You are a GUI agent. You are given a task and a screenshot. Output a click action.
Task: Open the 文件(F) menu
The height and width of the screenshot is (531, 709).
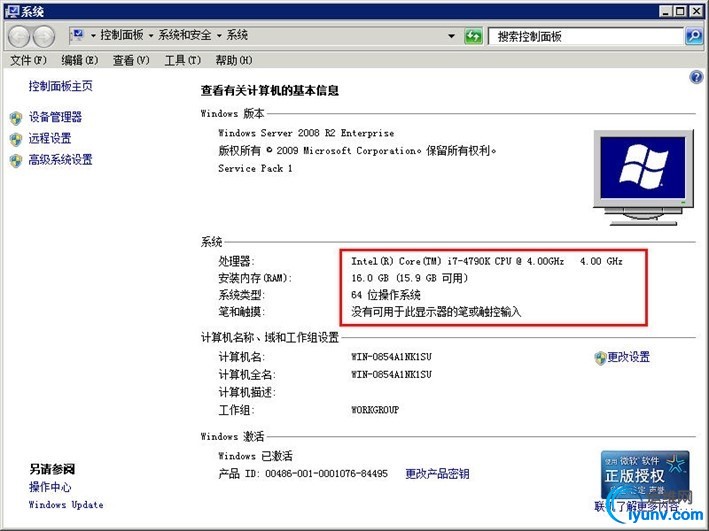click(x=28, y=60)
